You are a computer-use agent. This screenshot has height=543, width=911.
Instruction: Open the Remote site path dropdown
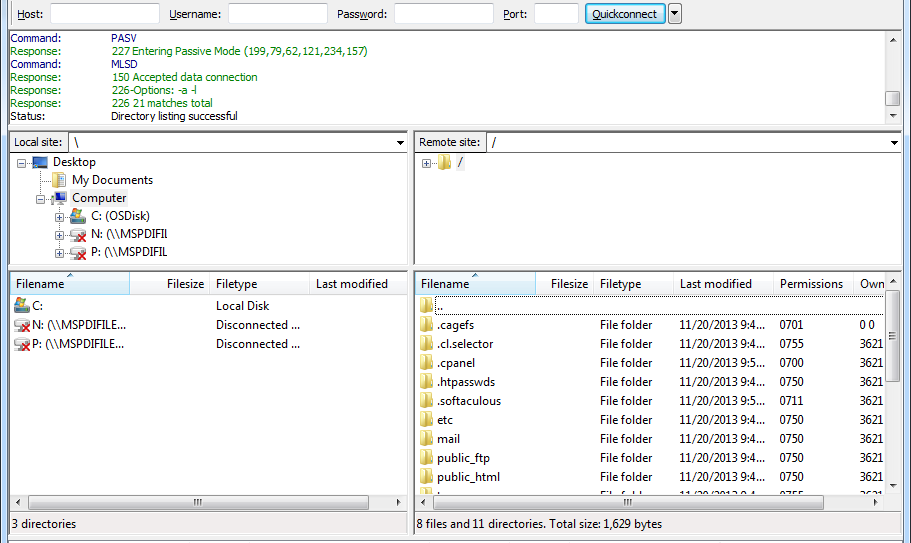[x=894, y=143]
